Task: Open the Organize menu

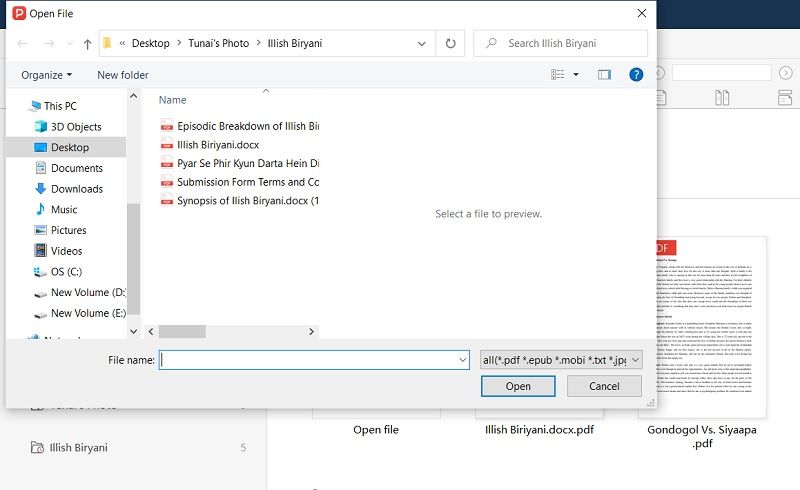Action: tap(46, 75)
